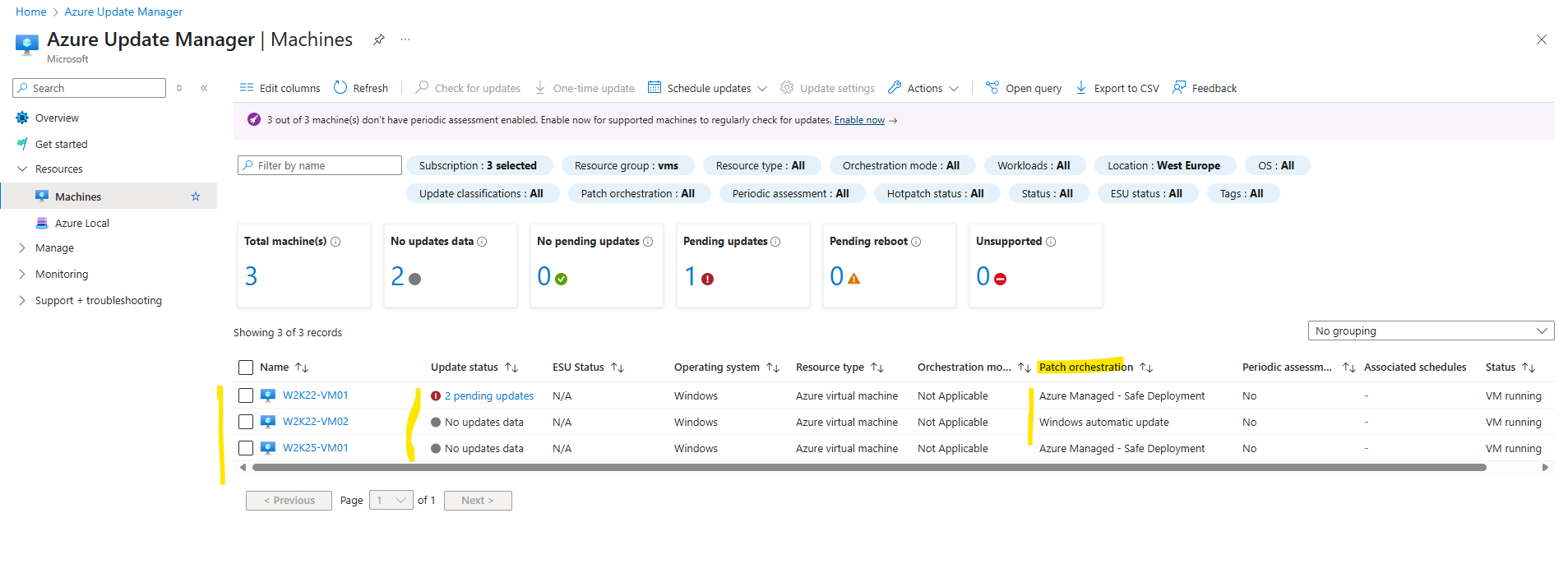Pin the Azure Update Manager page

tap(378, 39)
